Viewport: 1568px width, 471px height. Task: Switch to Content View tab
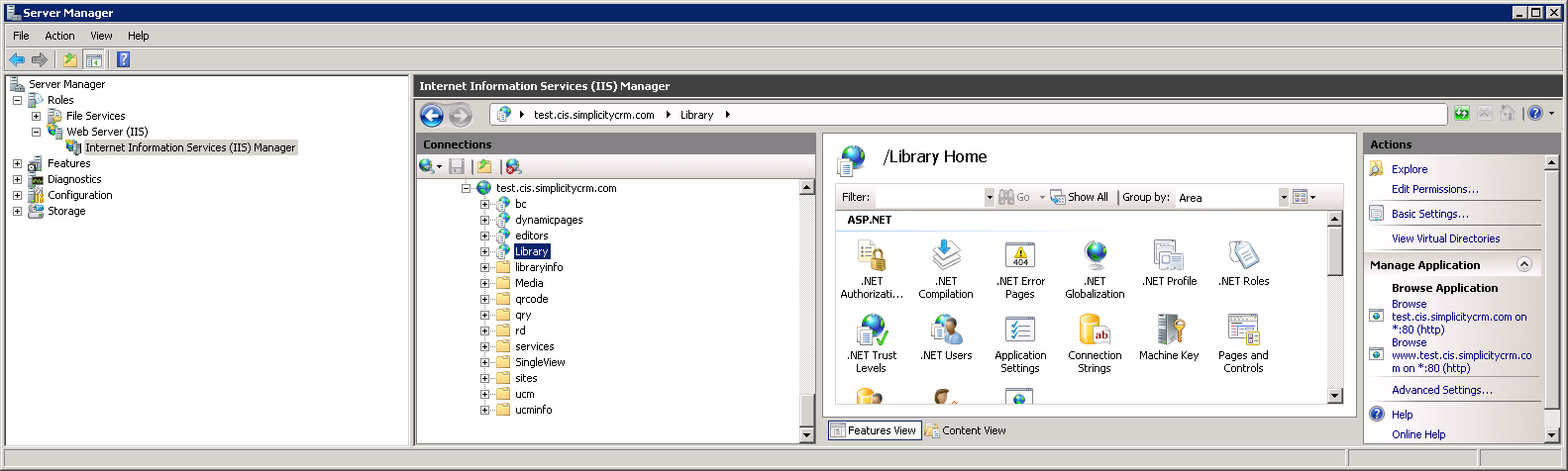(x=966, y=430)
